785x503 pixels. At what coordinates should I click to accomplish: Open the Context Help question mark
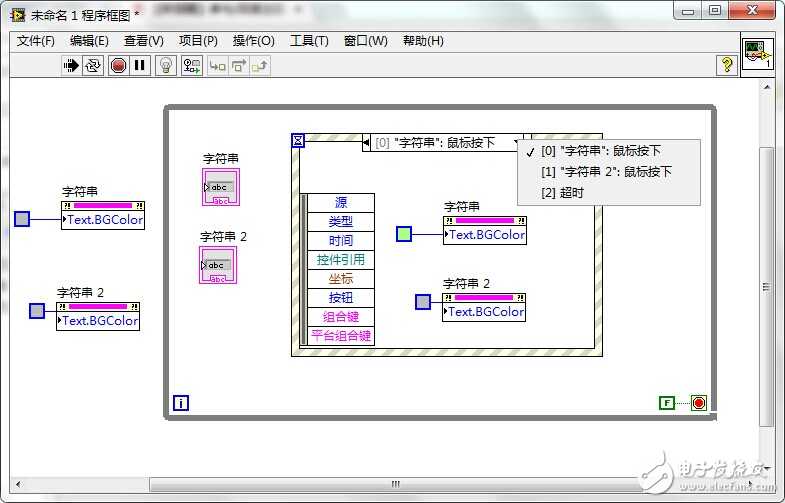coord(727,65)
